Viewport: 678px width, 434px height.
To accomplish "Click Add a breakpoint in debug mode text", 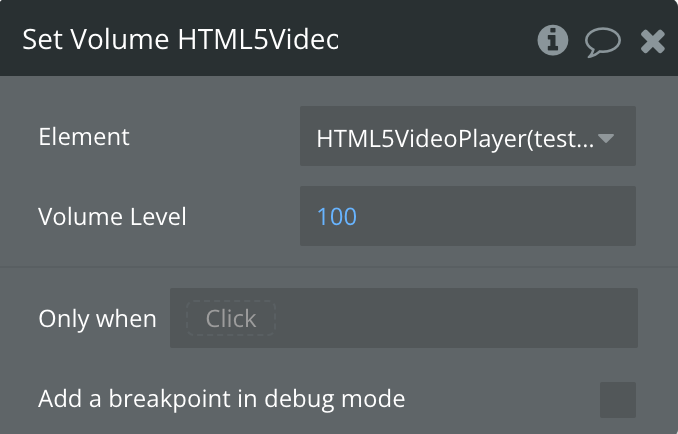I will click(222, 399).
